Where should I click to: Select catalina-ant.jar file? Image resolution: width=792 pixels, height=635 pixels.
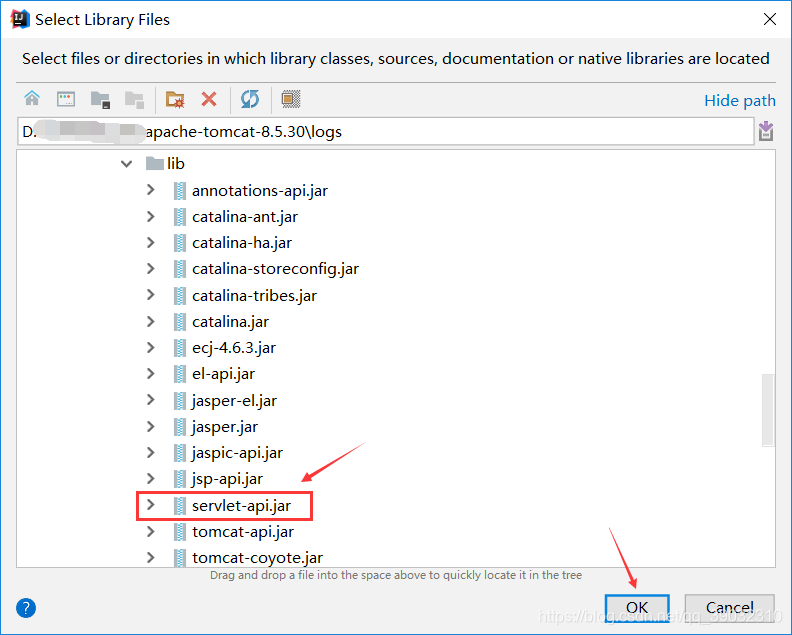[235, 217]
